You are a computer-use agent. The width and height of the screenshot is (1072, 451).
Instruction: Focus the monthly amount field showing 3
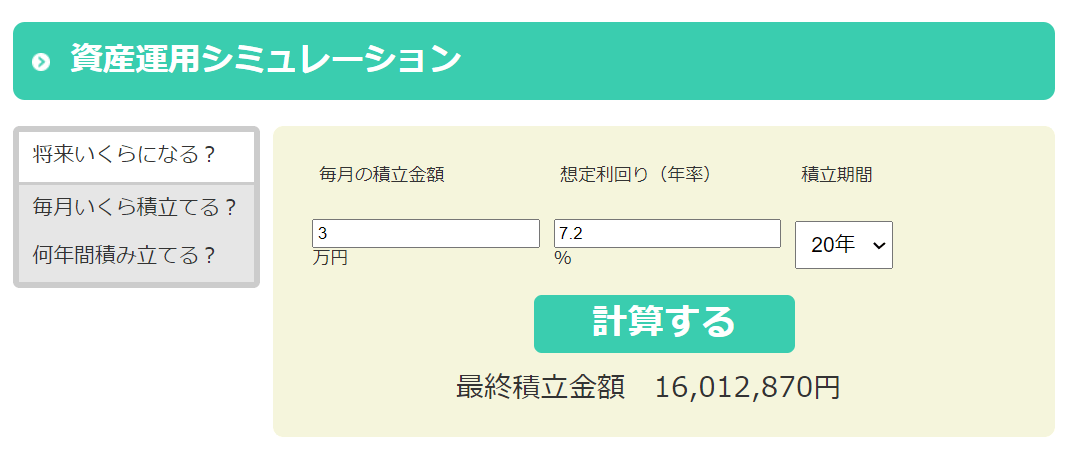tap(426, 234)
